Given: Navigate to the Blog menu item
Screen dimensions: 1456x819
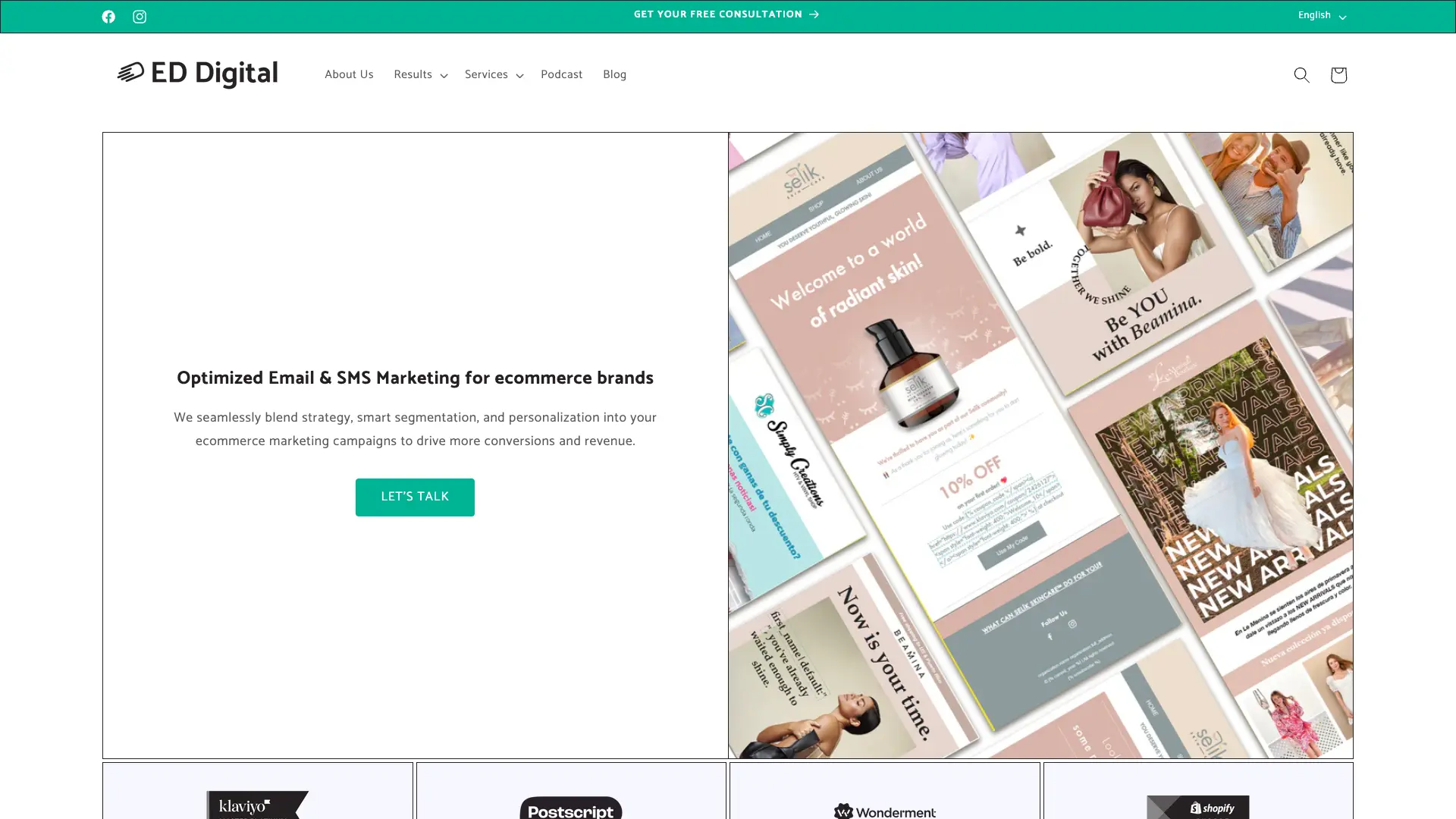Looking at the screenshot, I should (x=614, y=74).
